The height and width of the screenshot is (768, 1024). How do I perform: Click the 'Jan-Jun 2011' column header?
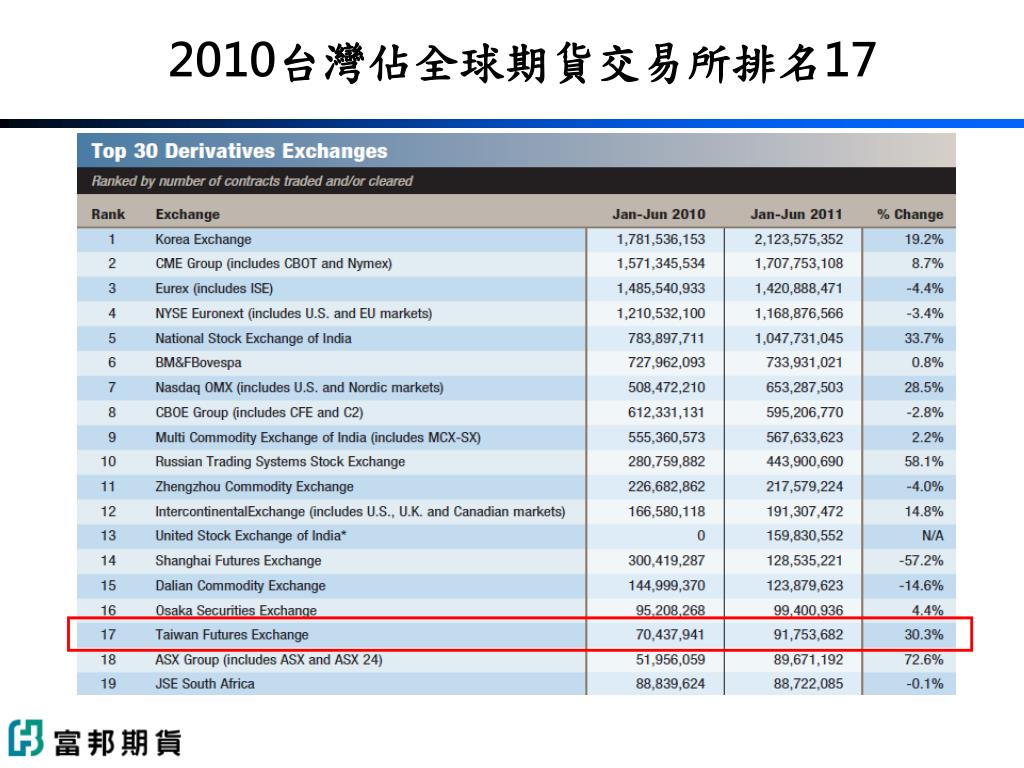pos(796,214)
